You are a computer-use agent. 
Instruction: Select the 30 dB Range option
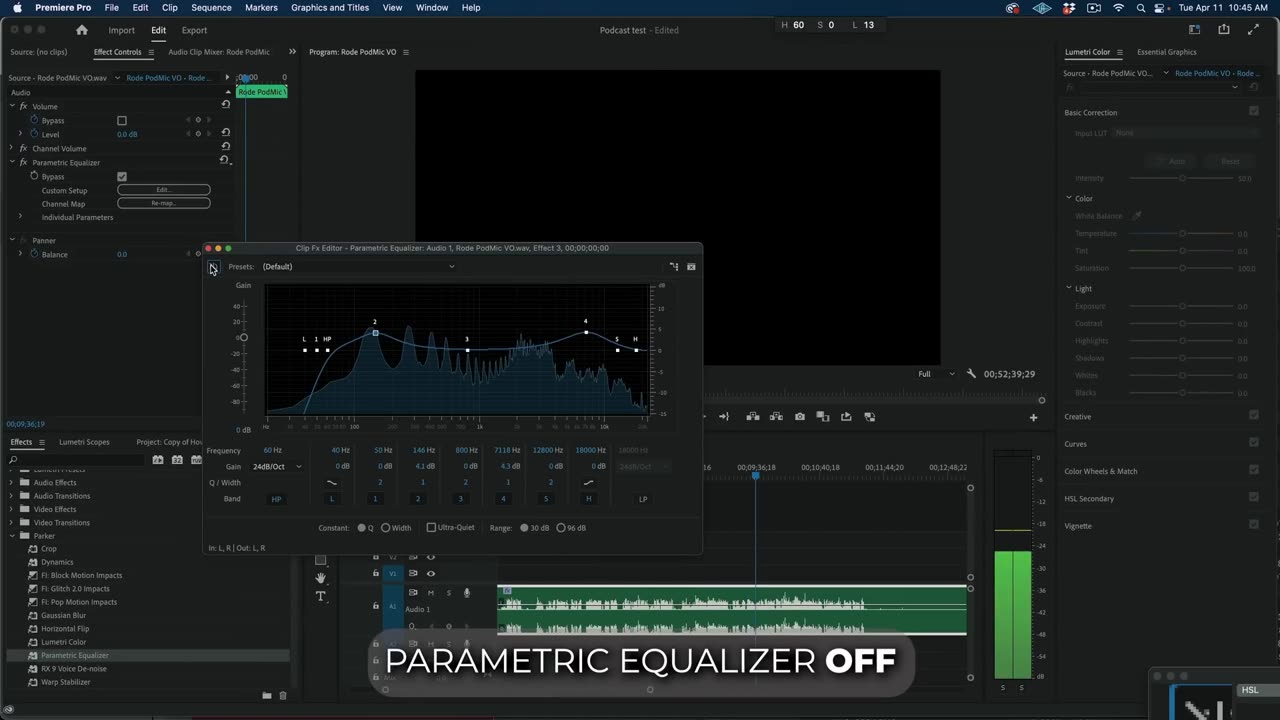pyautogui.click(x=524, y=528)
